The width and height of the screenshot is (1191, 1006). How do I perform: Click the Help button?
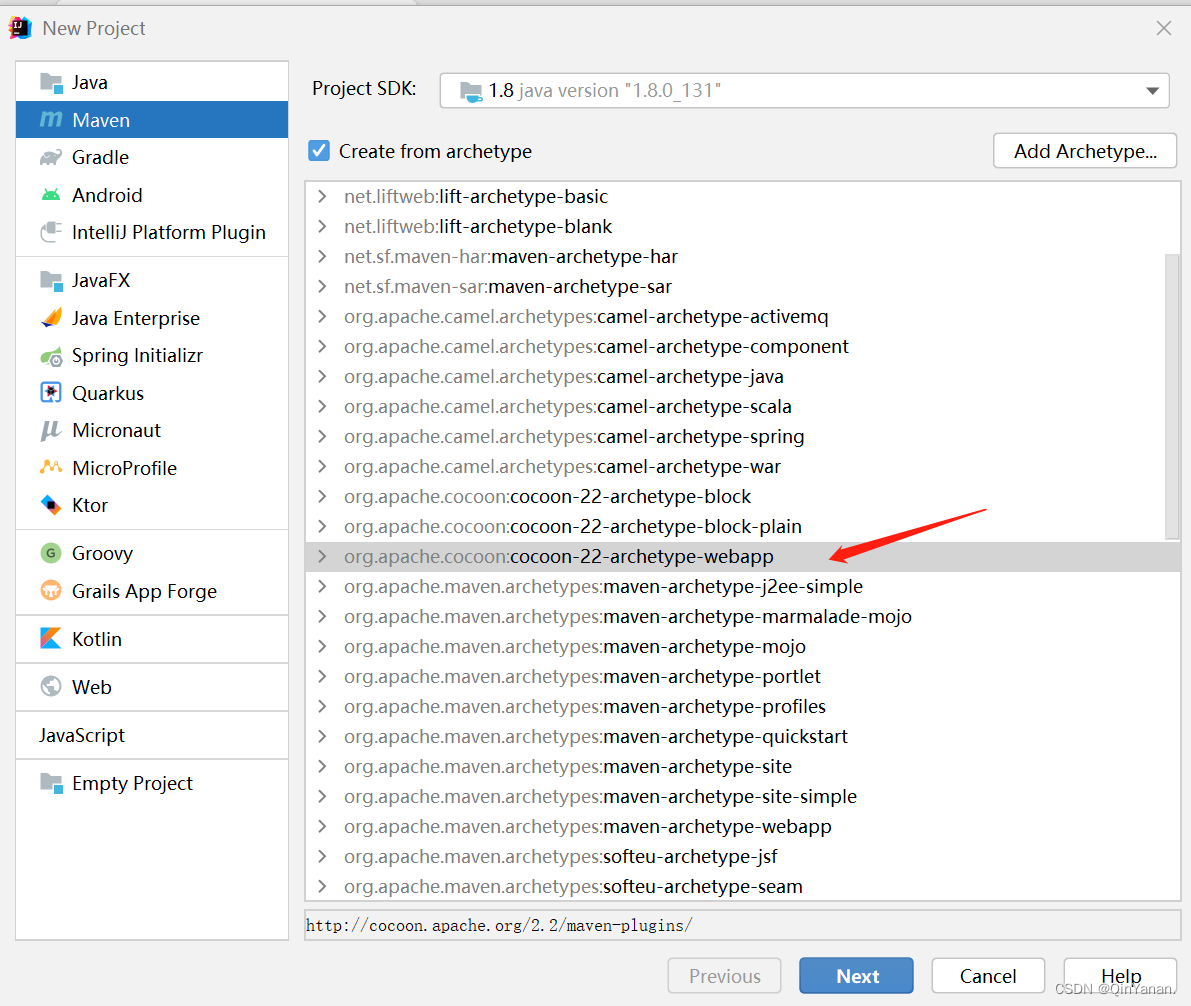(x=1120, y=976)
